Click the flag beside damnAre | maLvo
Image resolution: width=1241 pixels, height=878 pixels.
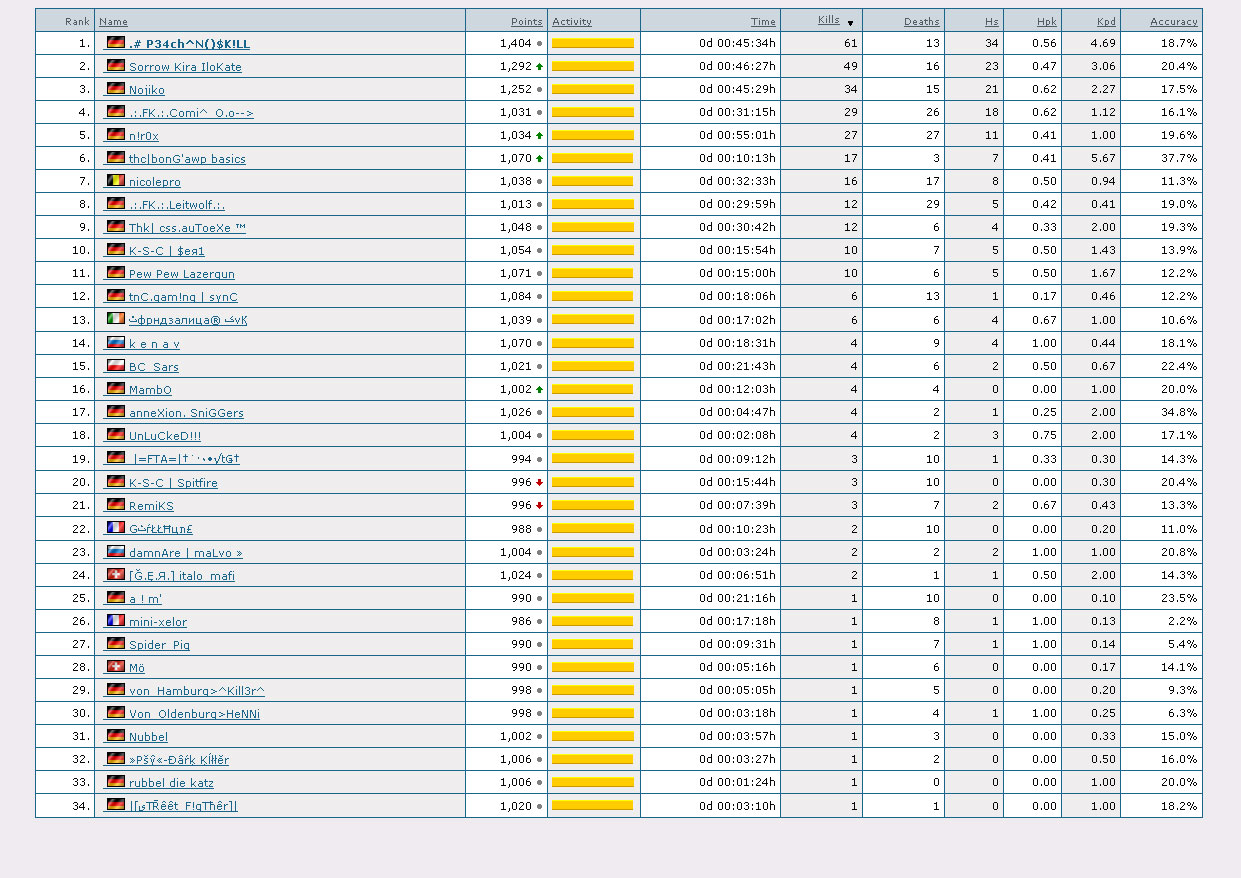[x=116, y=552]
